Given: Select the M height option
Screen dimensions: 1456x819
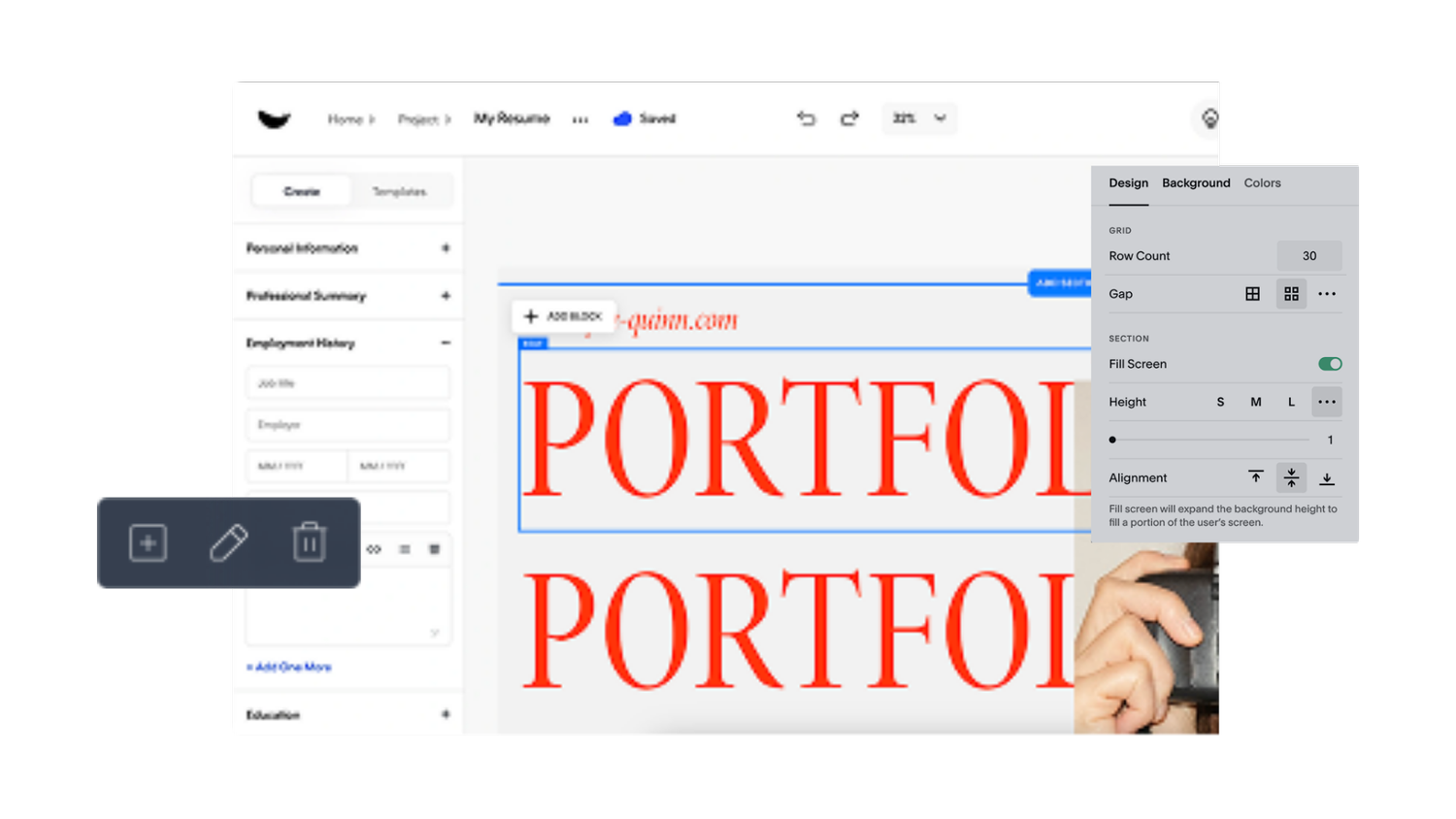Looking at the screenshot, I should click(x=1256, y=402).
